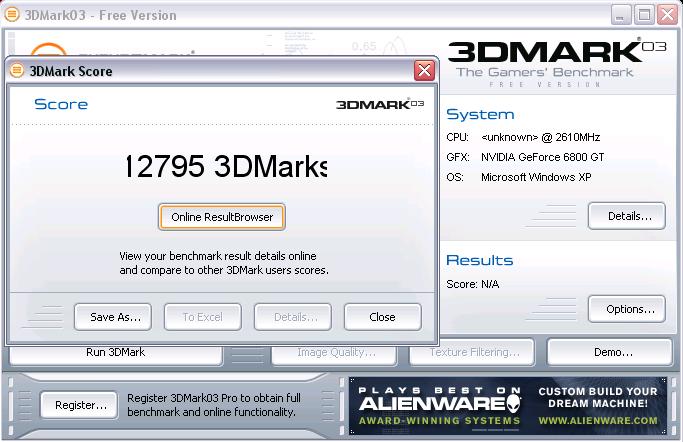Click the 3DMARK03 logo in the score dialog
The width and height of the screenshot is (683, 442).
[380, 104]
